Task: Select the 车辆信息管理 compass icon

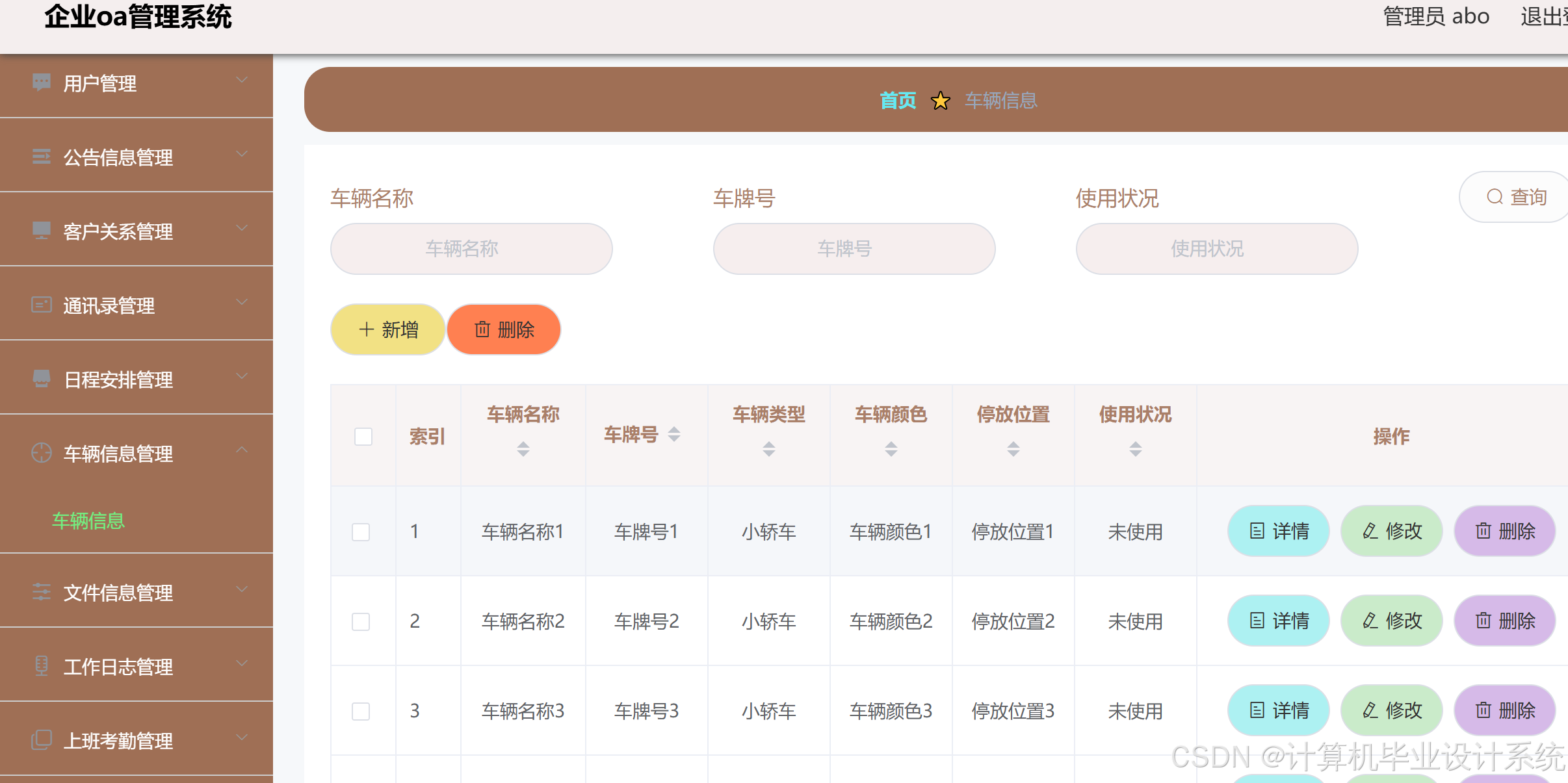Action: click(x=41, y=452)
